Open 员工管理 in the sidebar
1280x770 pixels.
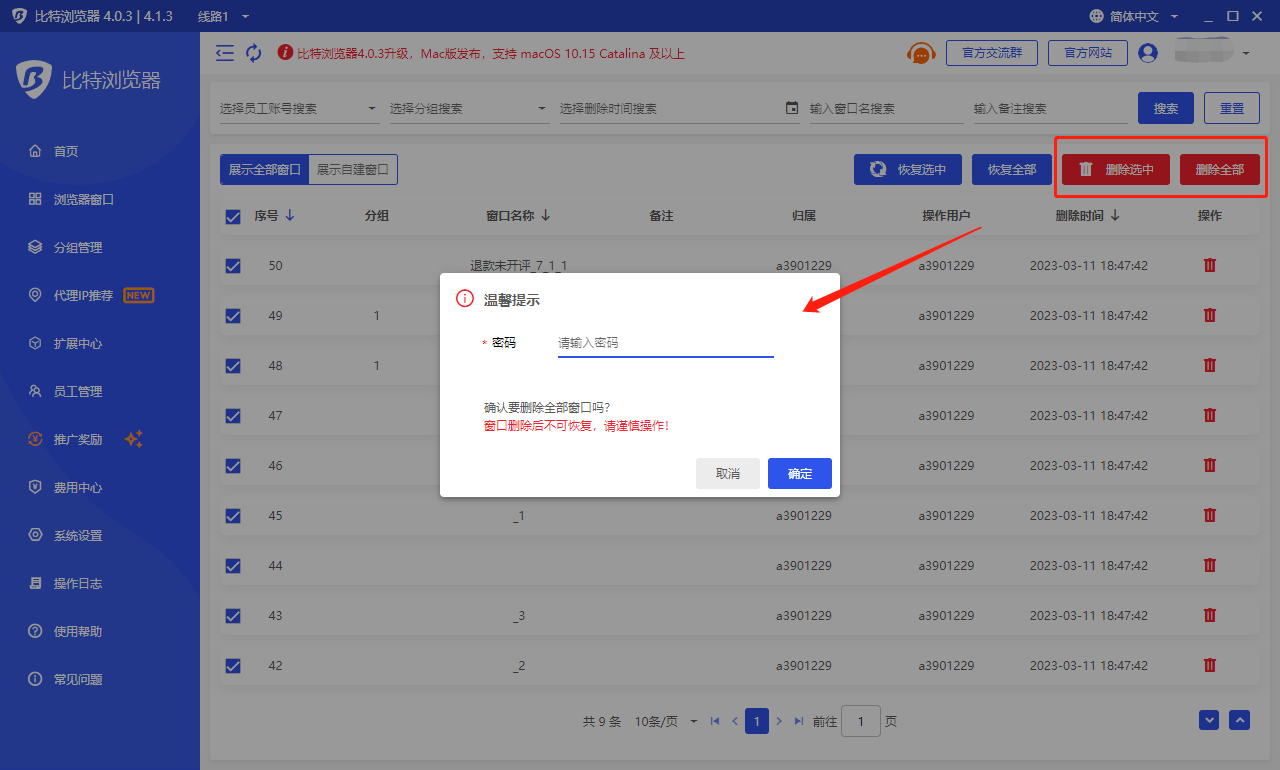78,392
